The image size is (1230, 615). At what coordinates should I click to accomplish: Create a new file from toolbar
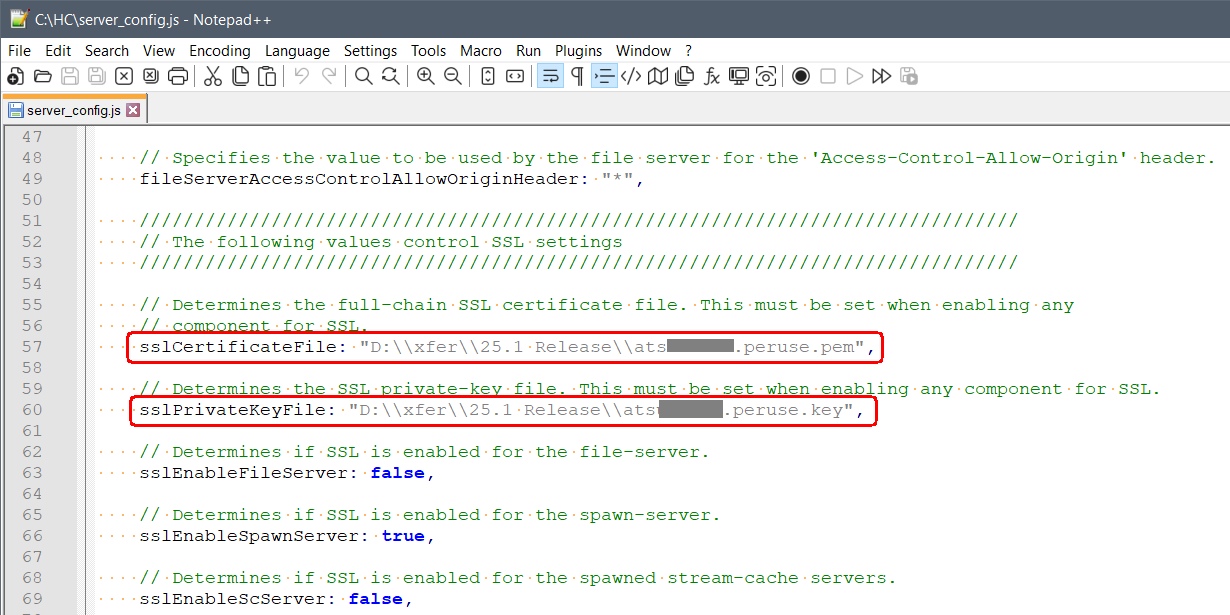[15, 76]
